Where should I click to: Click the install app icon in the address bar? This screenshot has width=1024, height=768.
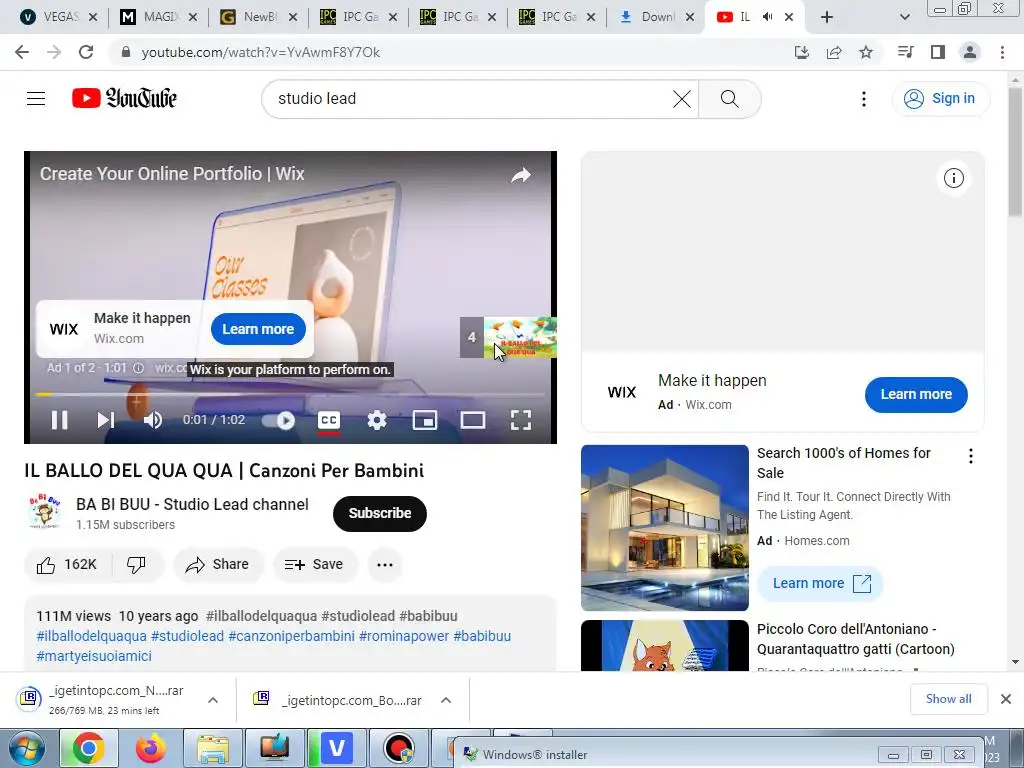tap(802, 52)
